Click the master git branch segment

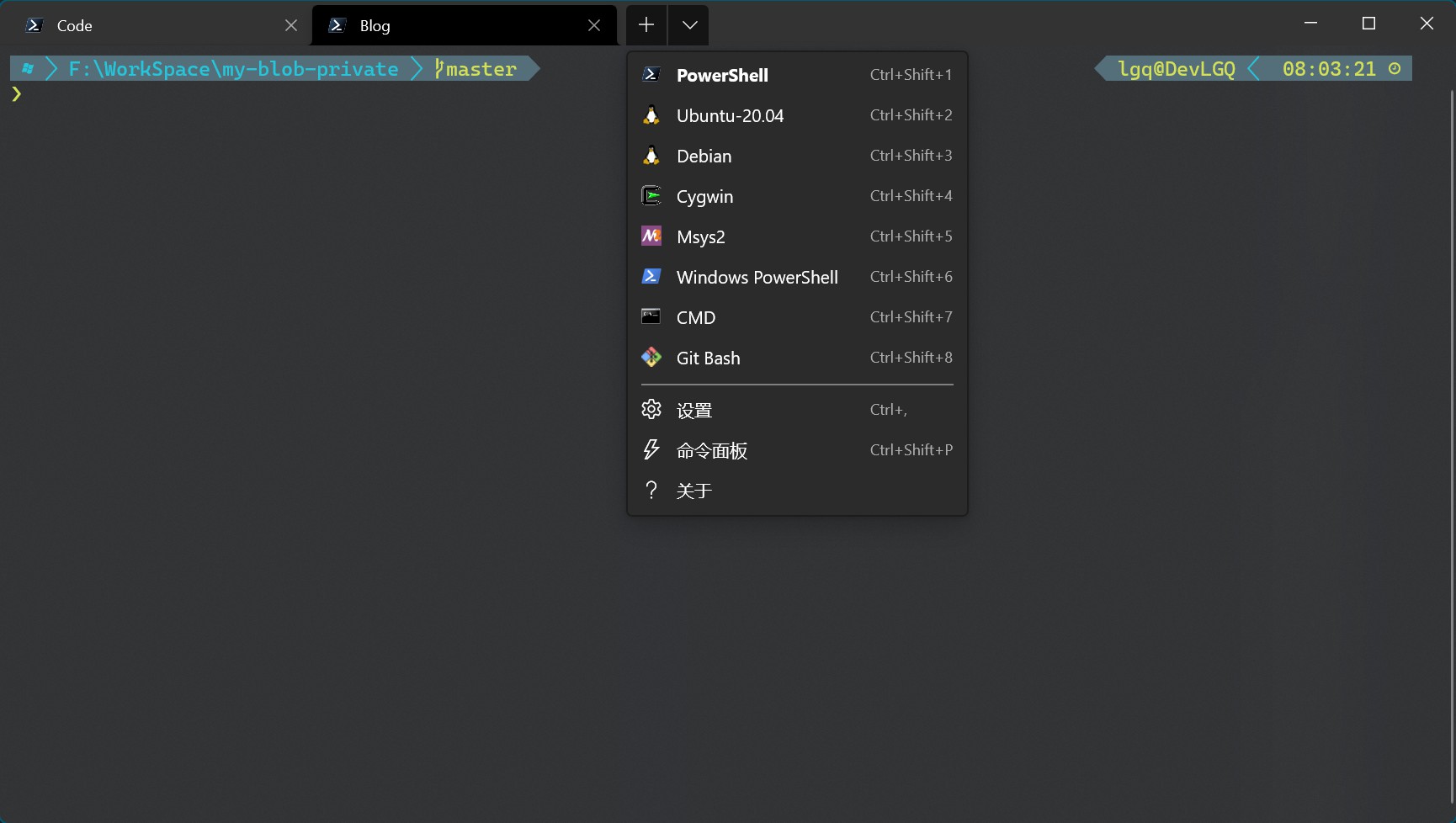(476, 69)
